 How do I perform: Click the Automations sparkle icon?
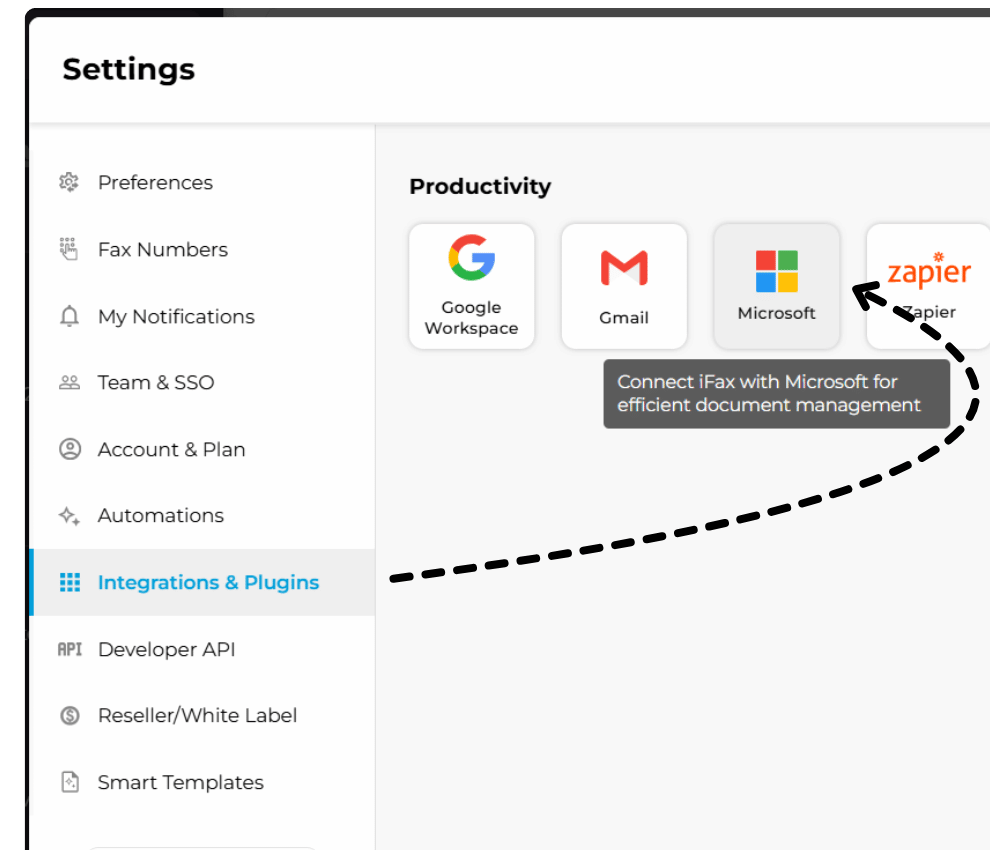69,515
